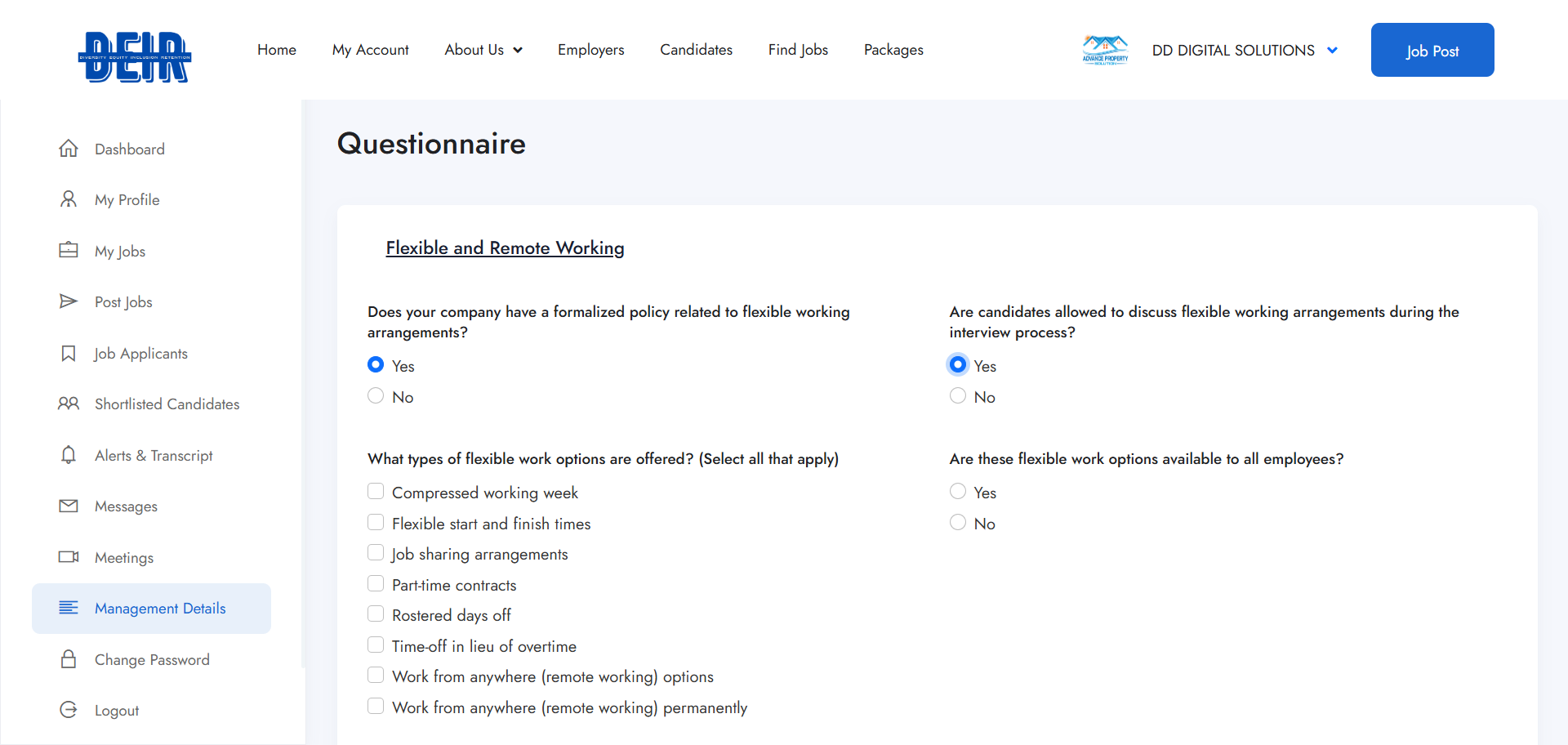Open the Home menu item
The width and height of the screenshot is (1568, 745).
click(x=277, y=50)
